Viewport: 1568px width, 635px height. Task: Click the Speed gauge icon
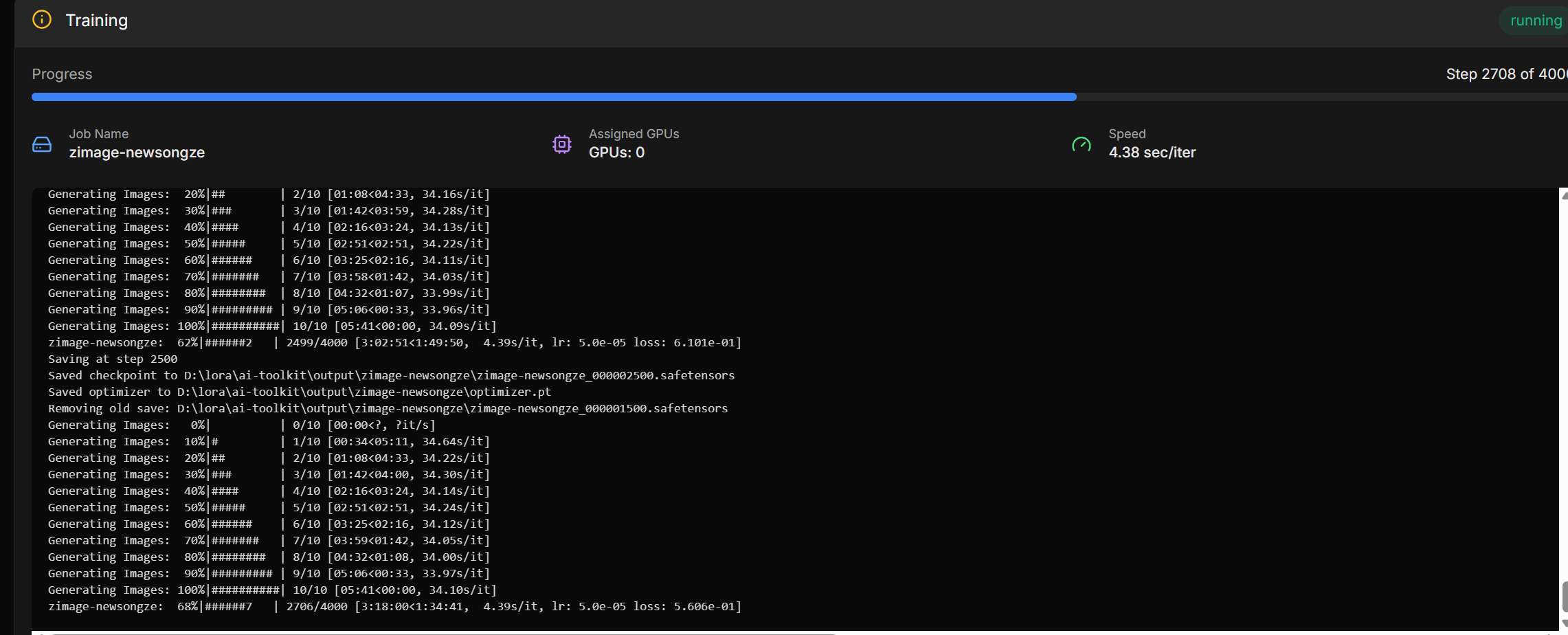[1082, 144]
